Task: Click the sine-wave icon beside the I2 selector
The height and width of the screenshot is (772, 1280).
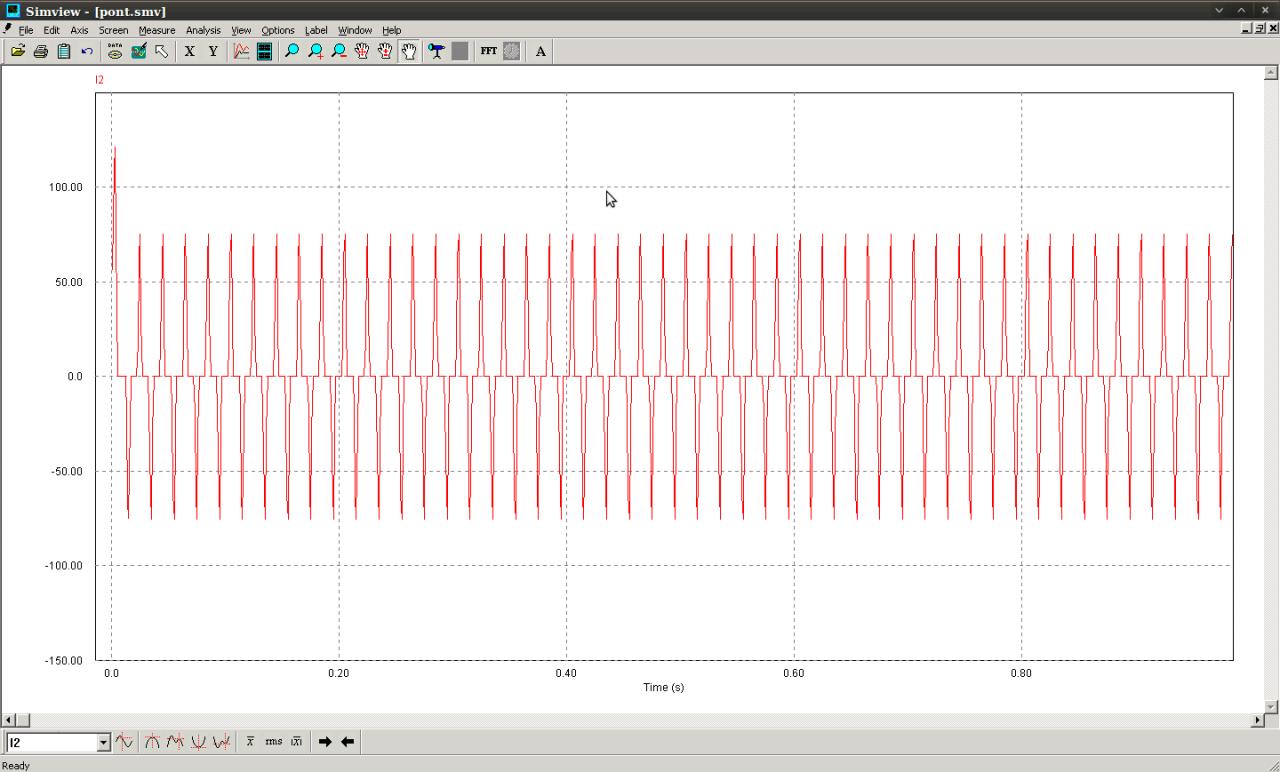Action: point(125,742)
